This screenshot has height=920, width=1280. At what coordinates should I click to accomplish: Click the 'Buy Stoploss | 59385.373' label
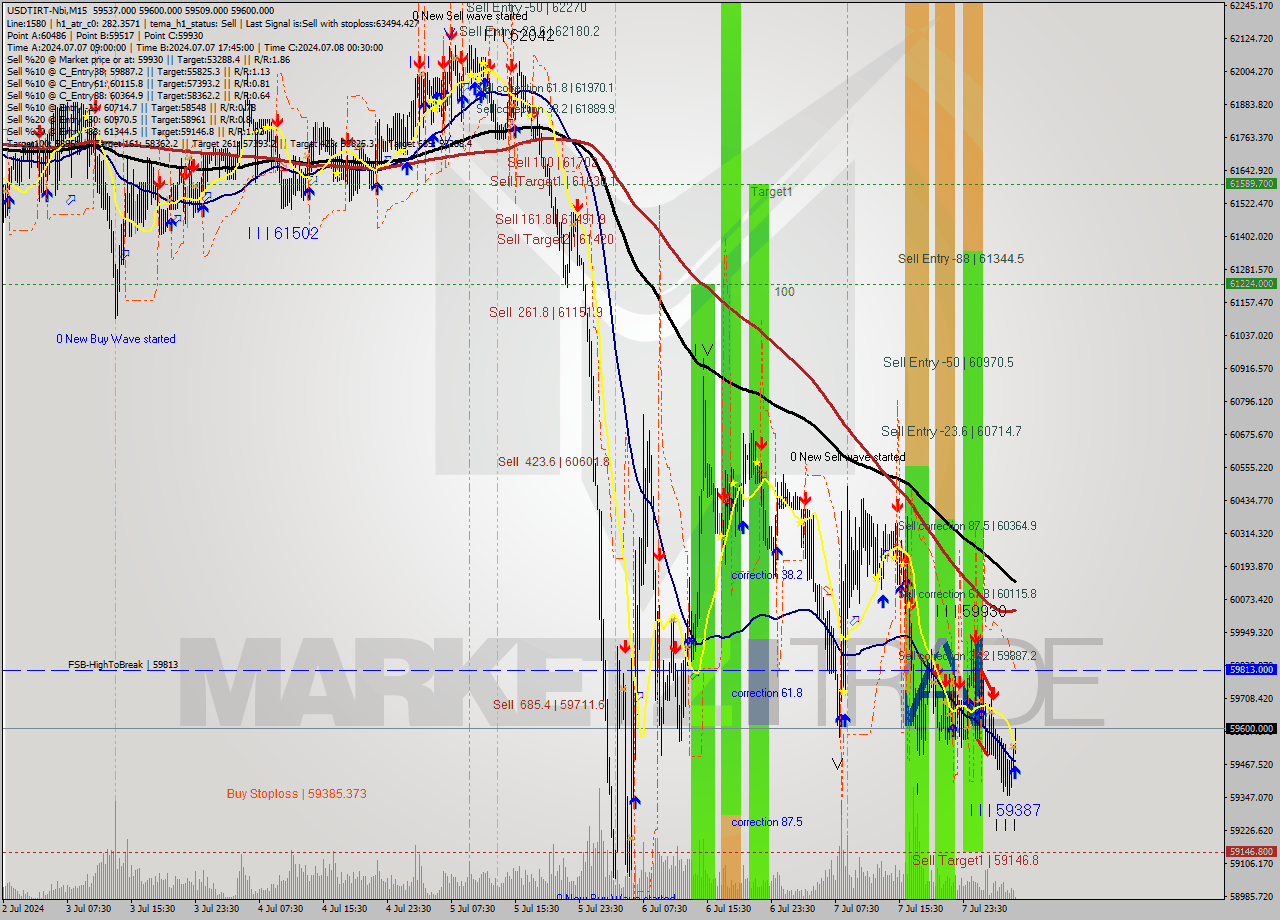coord(296,794)
